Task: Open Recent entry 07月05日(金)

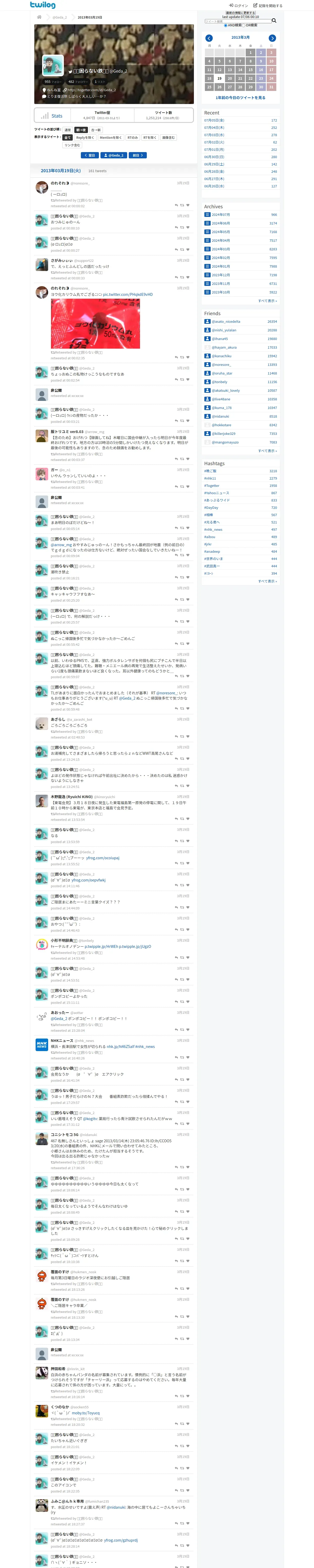Action: point(214,120)
